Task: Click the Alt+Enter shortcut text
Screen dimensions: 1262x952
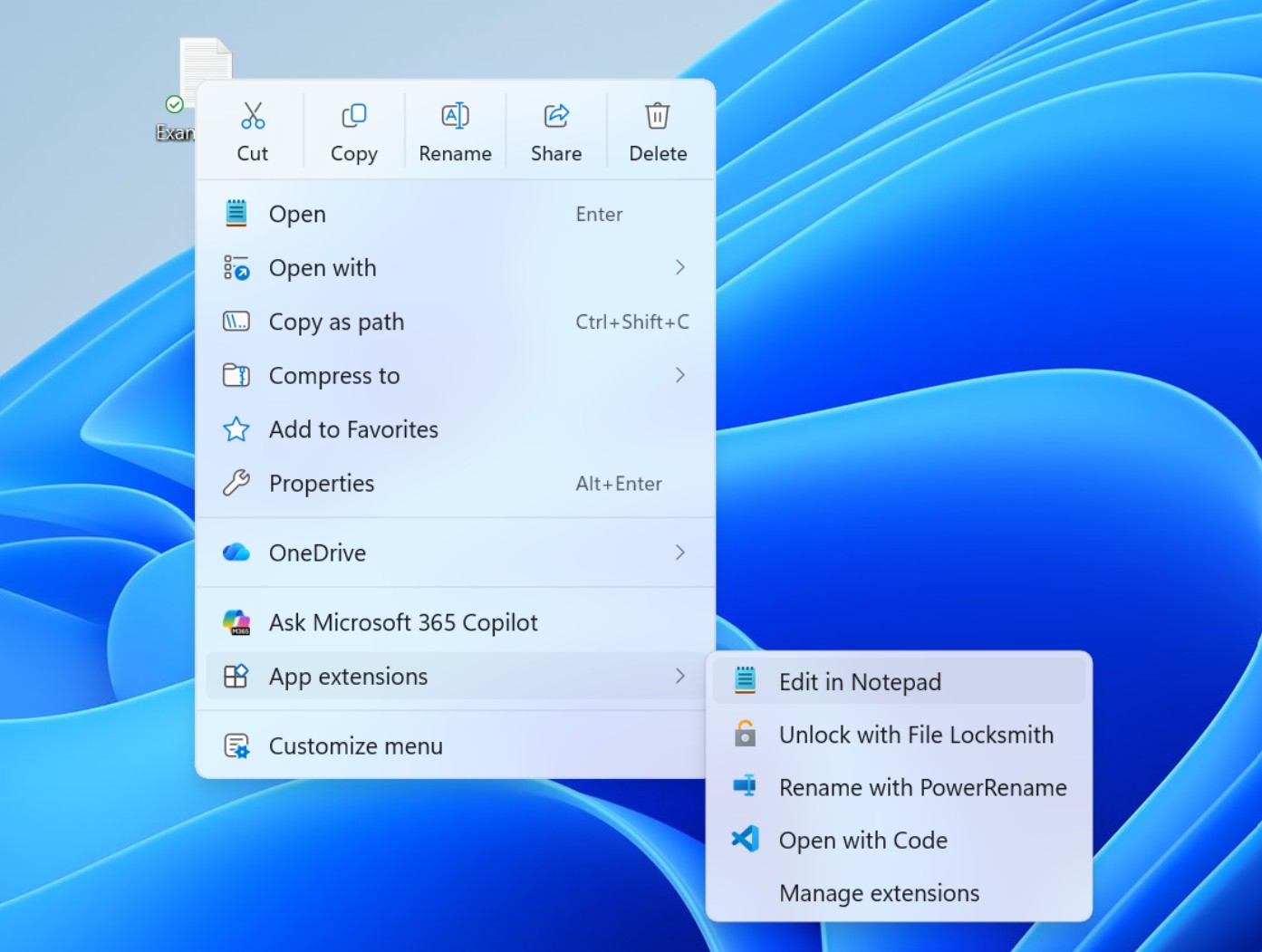Action: click(619, 484)
